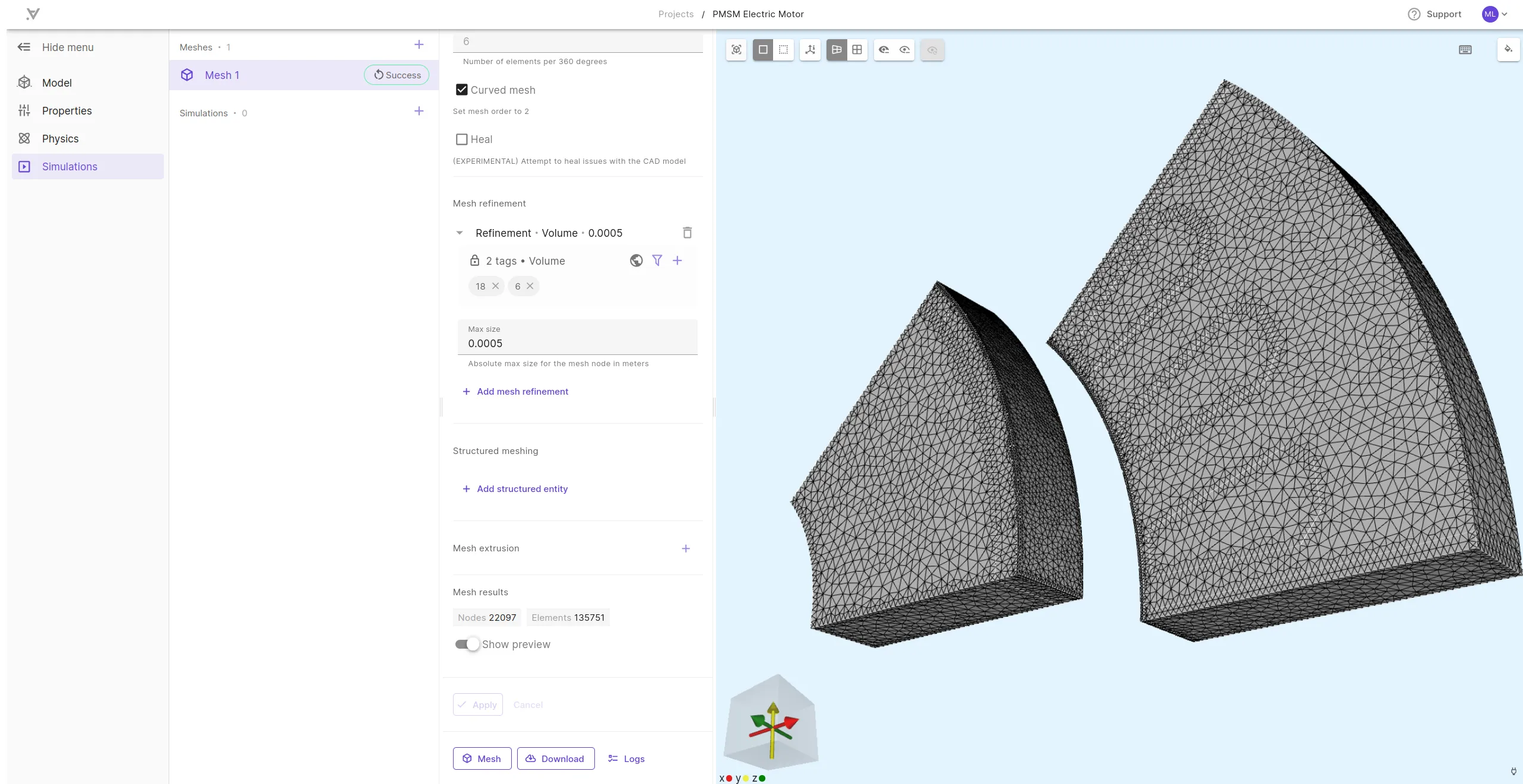Screen dimensions: 1523x784
Task: Click the Support link
Action: click(1443, 14)
